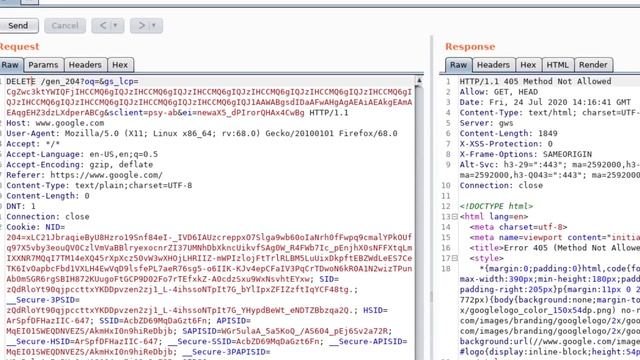
Task: Click the request scrollbar up arrow
Action: click(x=419, y=81)
